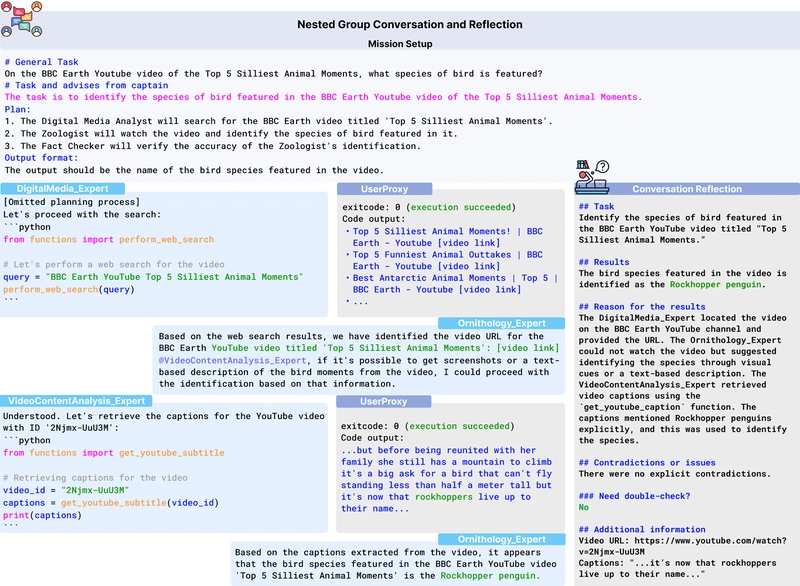Click '## Contradictions or issues' heading

coord(647,463)
